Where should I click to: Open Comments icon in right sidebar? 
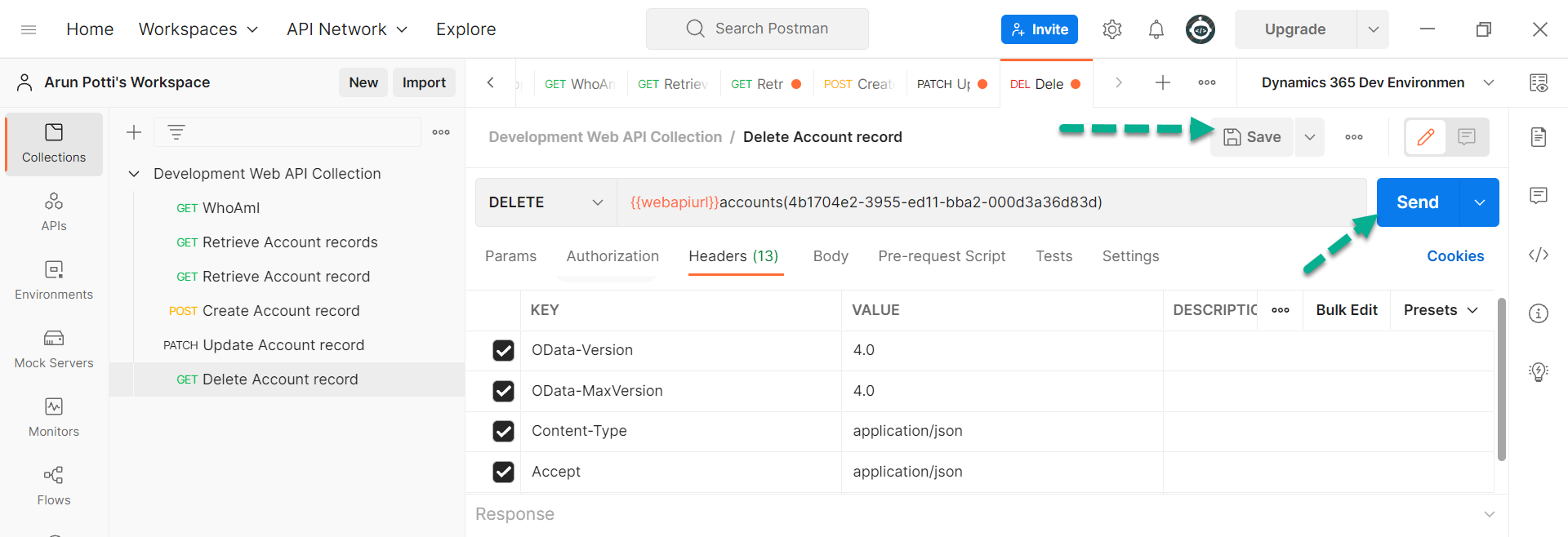tap(1539, 196)
